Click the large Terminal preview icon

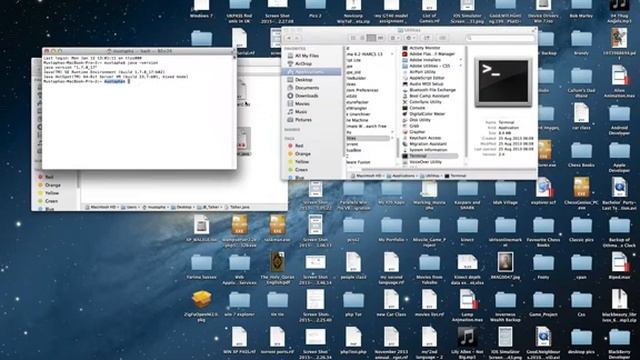pos(503,82)
